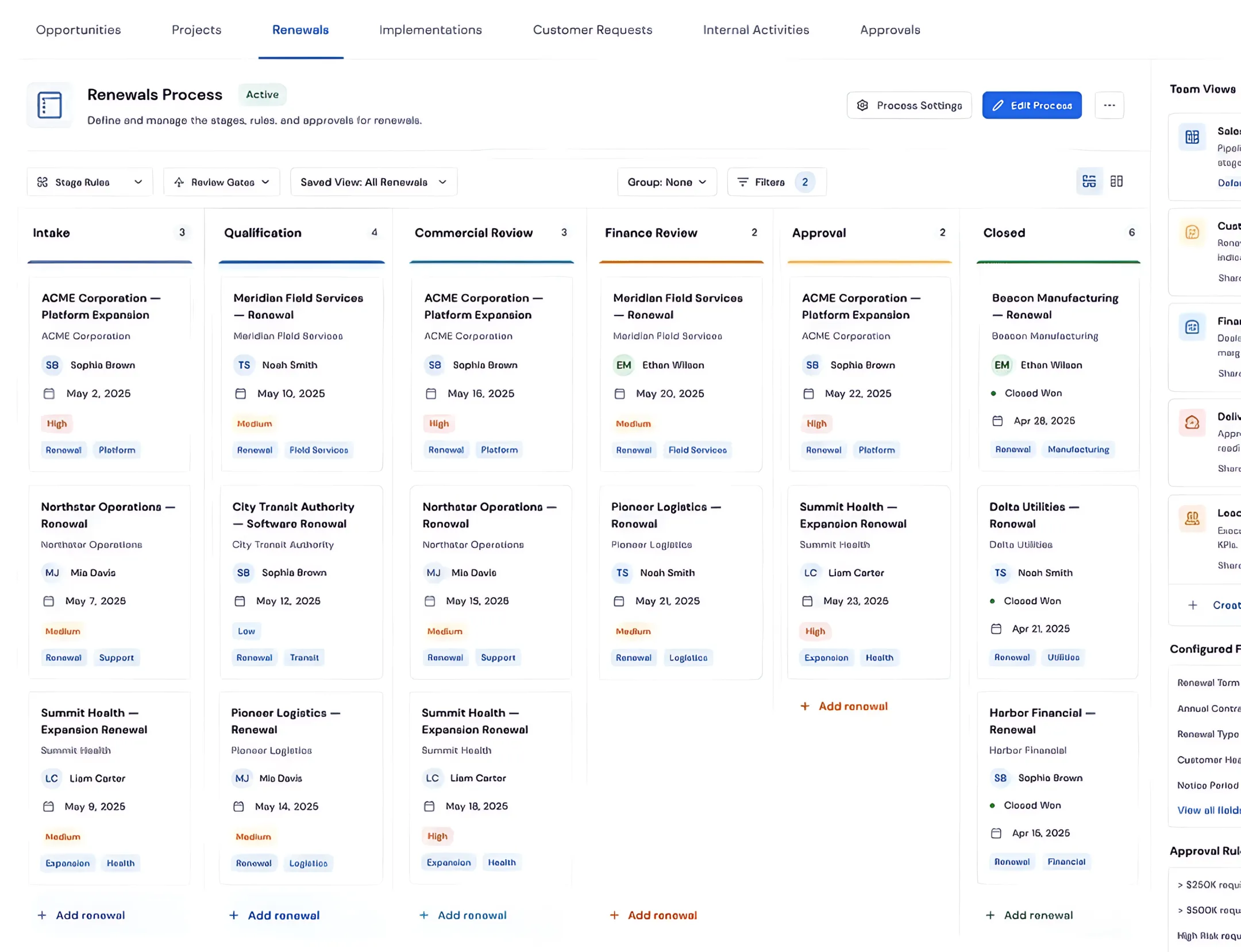
Task: Switch to the grid layout view icon
Action: pos(1116,182)
